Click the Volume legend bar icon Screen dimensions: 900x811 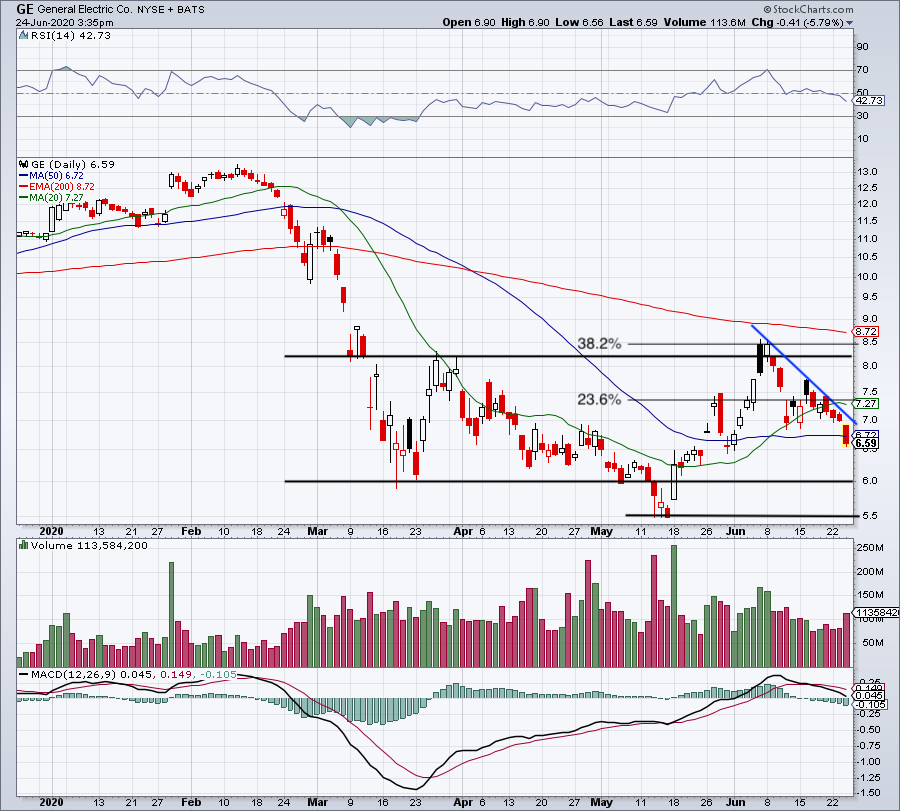coord(24,545)
